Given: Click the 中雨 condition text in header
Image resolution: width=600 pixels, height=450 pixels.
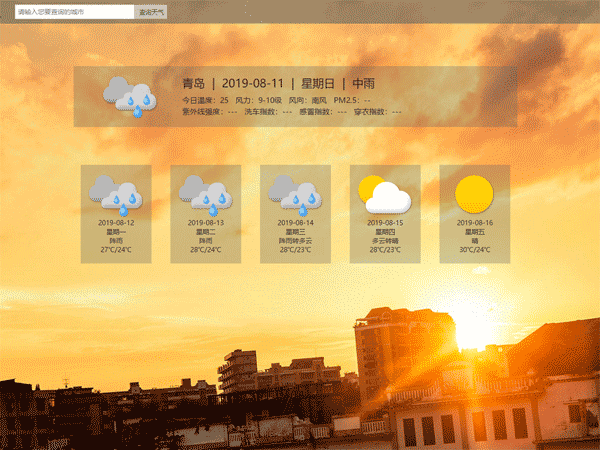Looking at the screenshot, I should pyautogui.click(x=363, y=83).
